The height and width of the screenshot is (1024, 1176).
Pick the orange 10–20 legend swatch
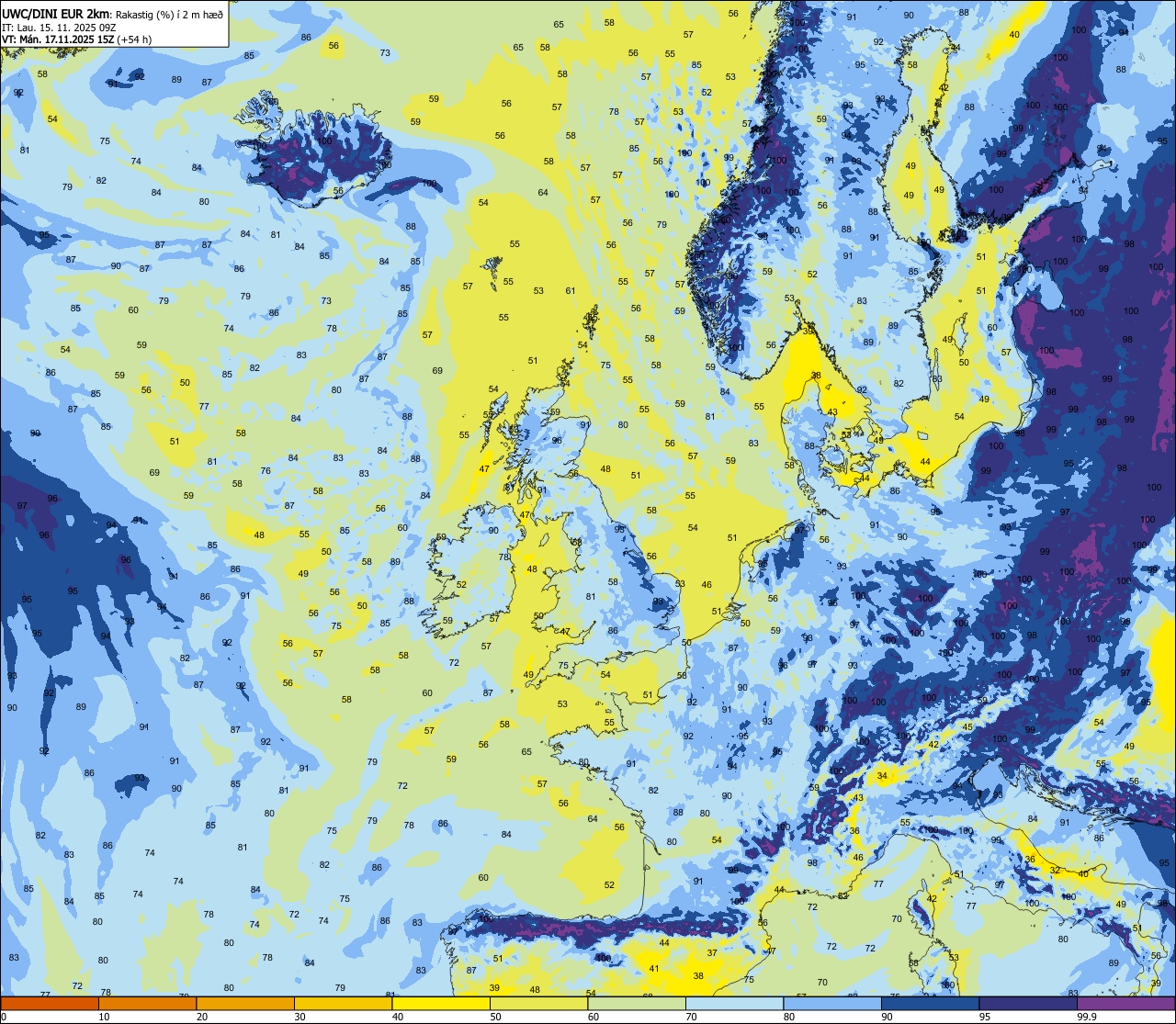147,1003
